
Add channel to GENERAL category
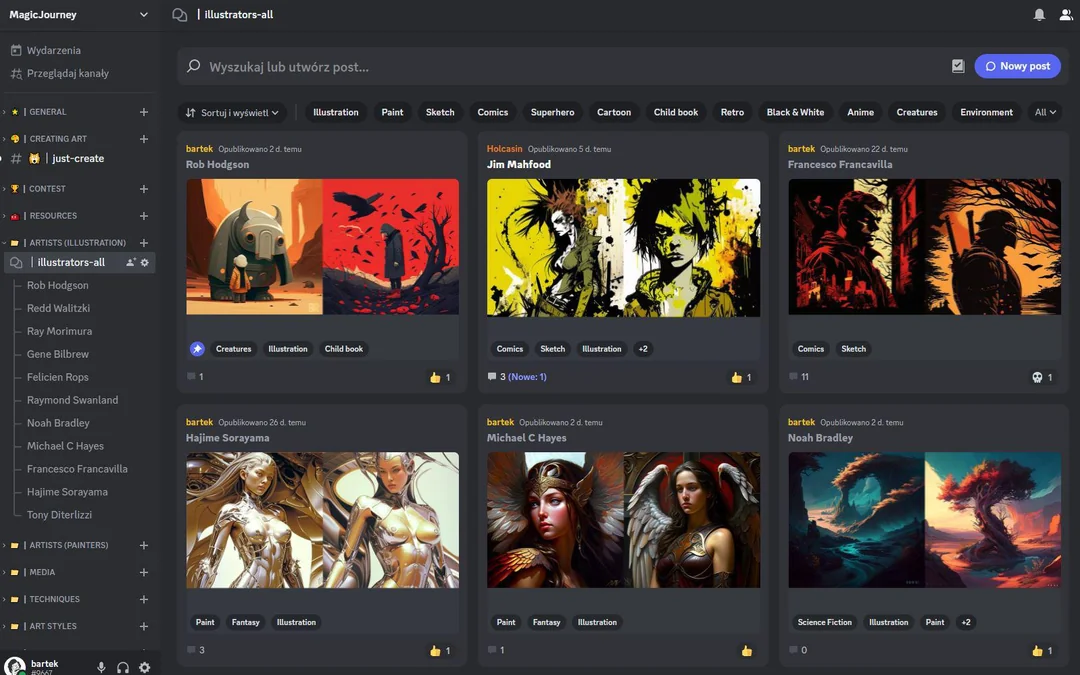point(144,112)
